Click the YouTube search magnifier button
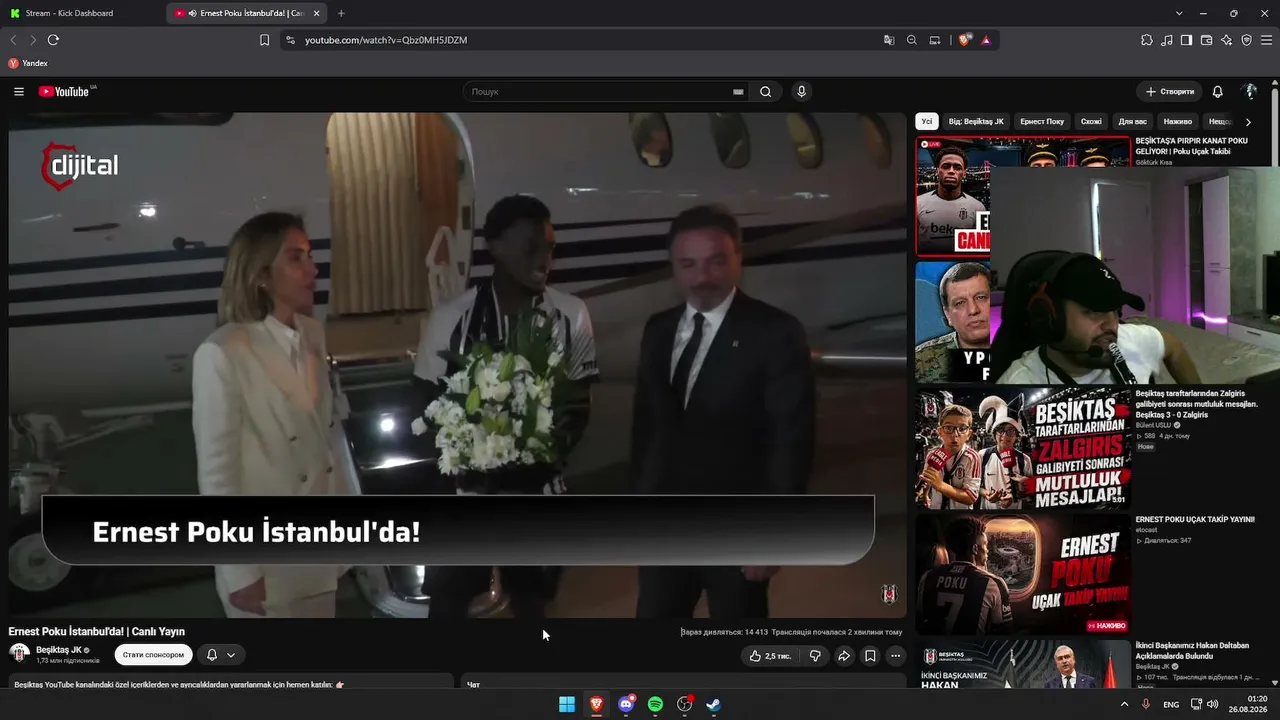1280x720 pixels. coord(766,92)
